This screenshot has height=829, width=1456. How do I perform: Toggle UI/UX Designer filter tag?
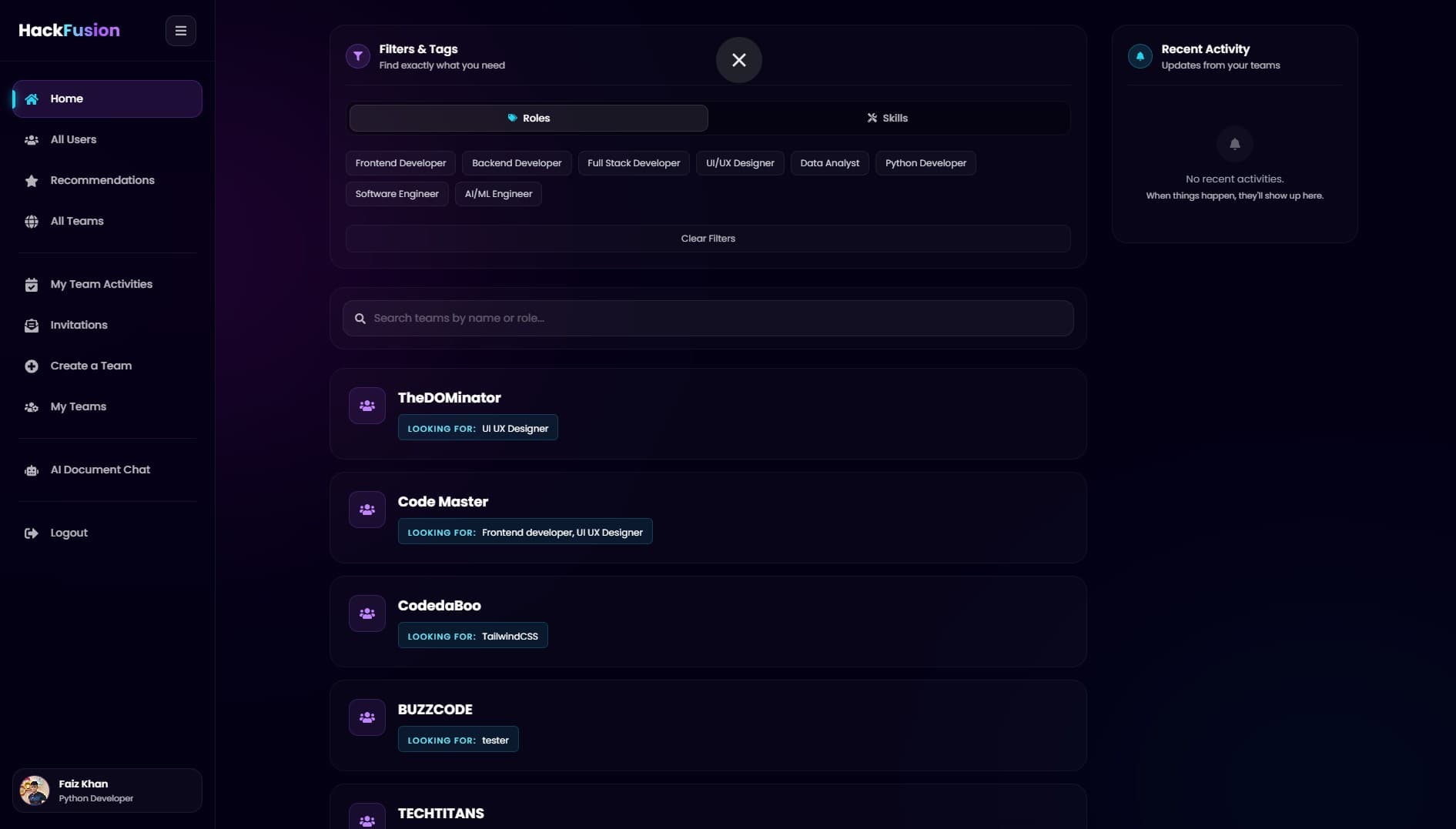[740, 163]
